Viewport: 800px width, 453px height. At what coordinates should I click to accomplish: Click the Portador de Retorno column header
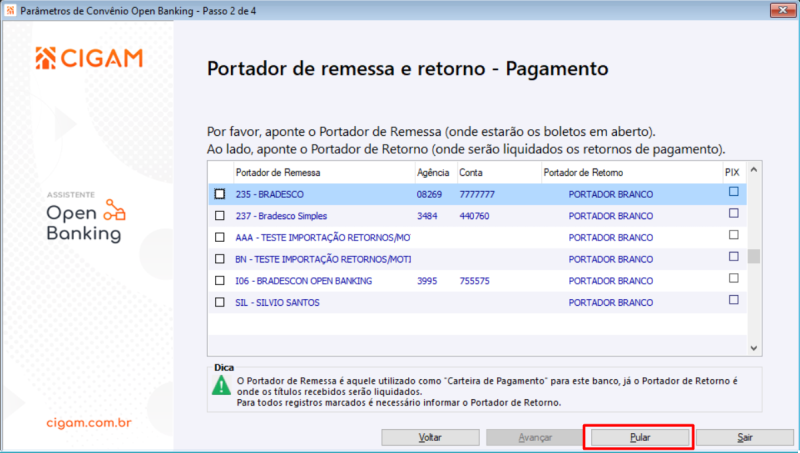[632, 172]
